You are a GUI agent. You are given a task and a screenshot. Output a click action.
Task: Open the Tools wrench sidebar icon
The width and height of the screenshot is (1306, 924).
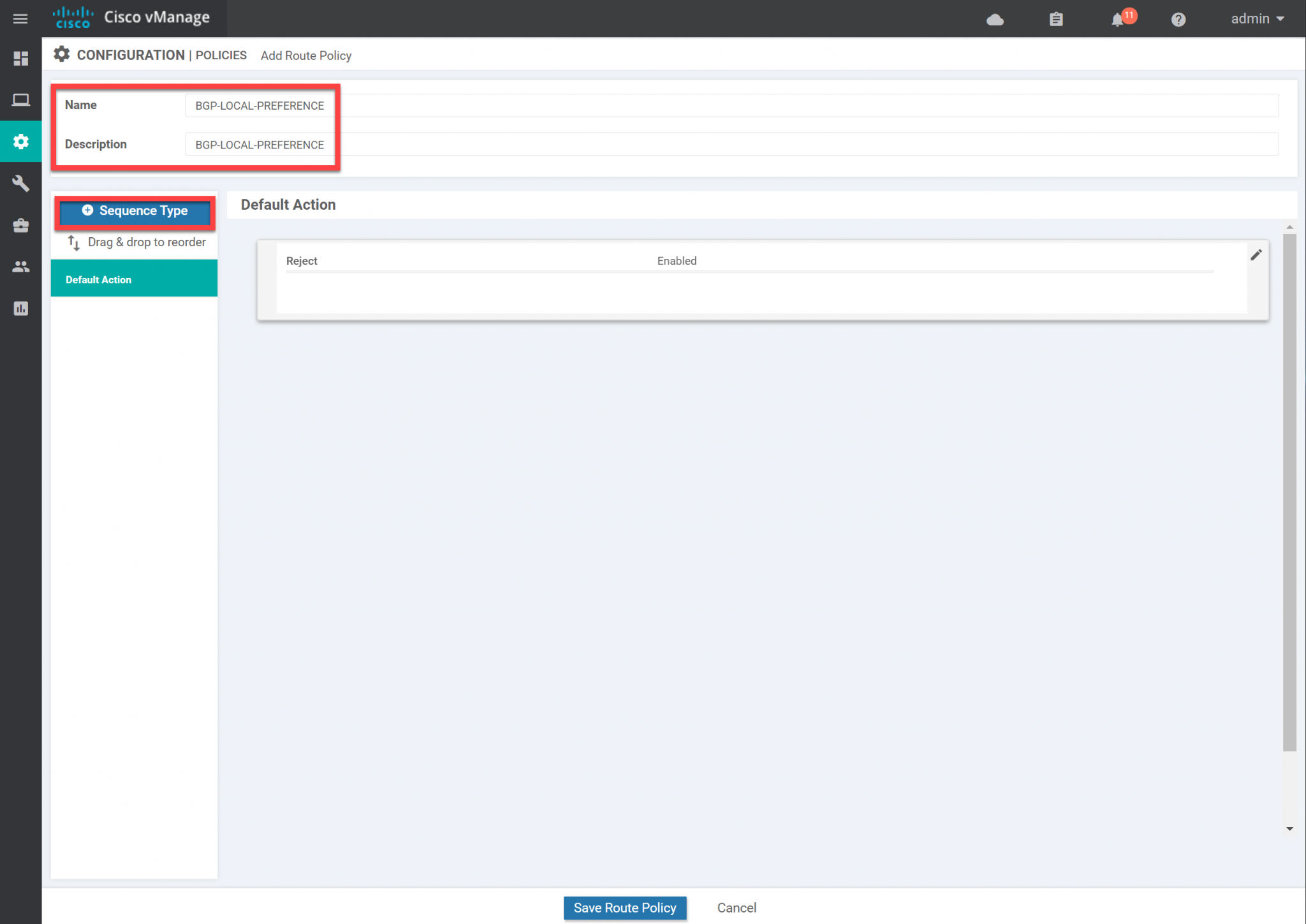point(20,184)
